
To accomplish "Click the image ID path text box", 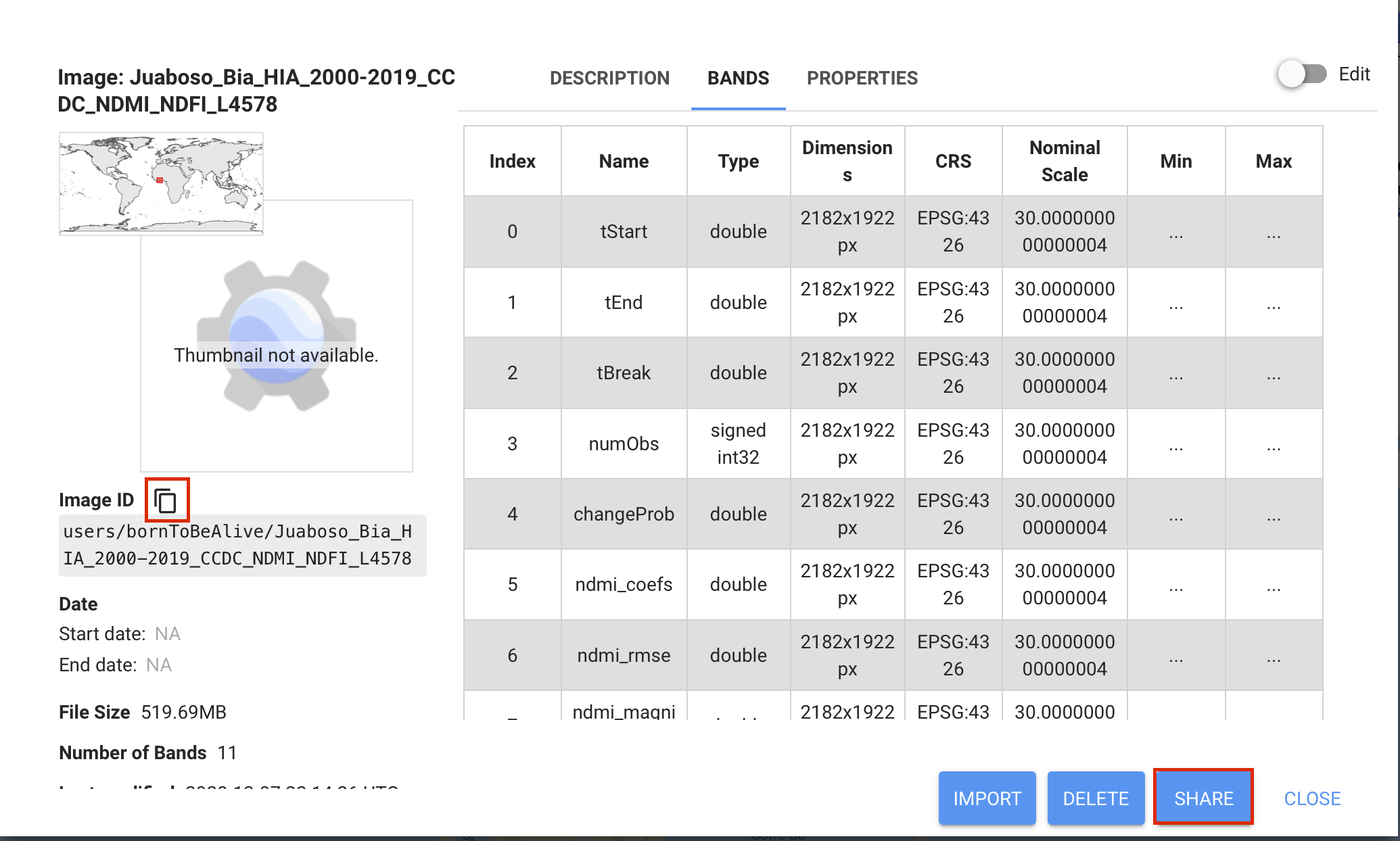I will (x=242, y=545).
